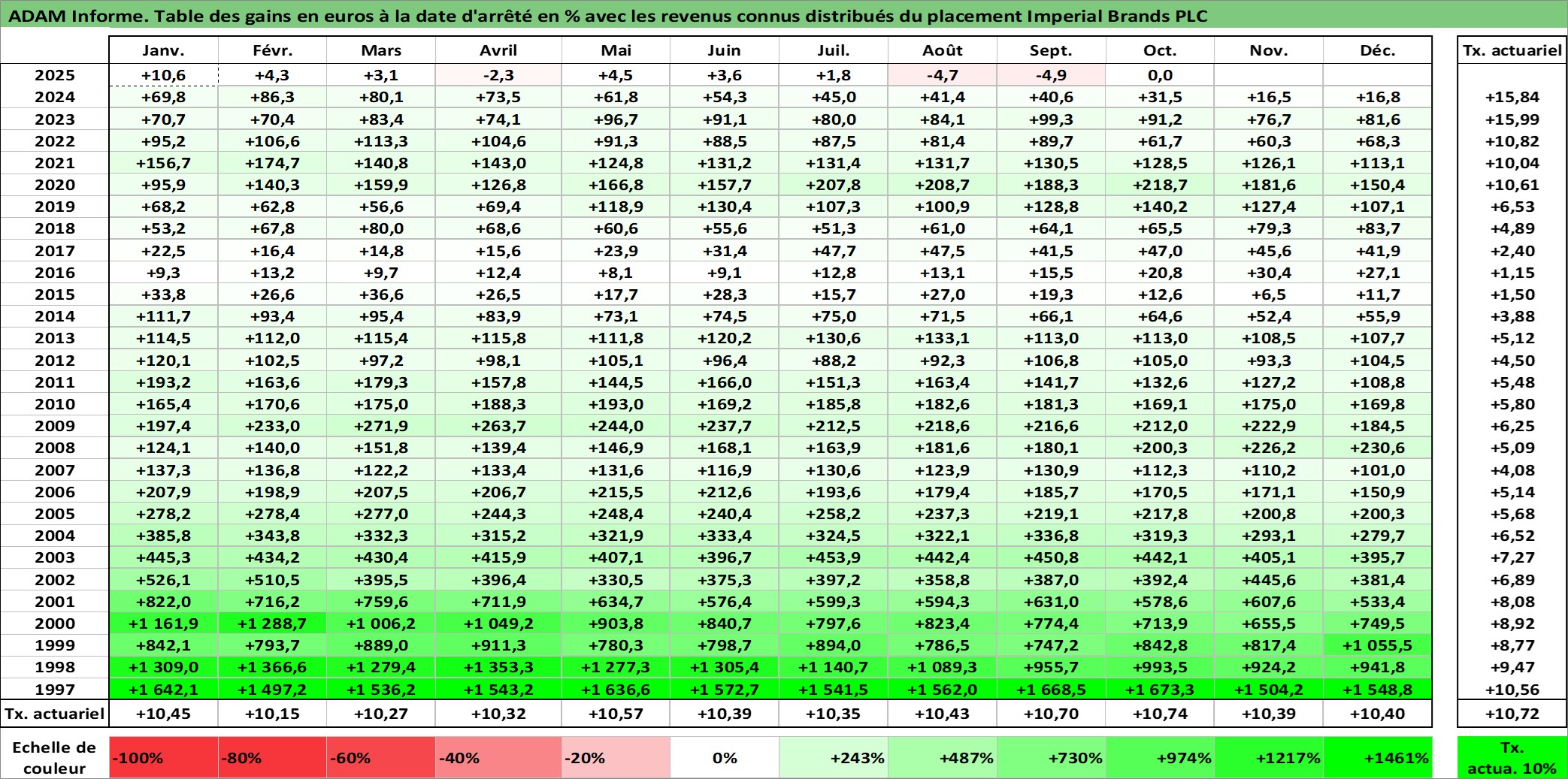This screenshot has width=1568, height=779.
Task: Click the cell showing +1 055,5
Action: [x=1377, y=645]
